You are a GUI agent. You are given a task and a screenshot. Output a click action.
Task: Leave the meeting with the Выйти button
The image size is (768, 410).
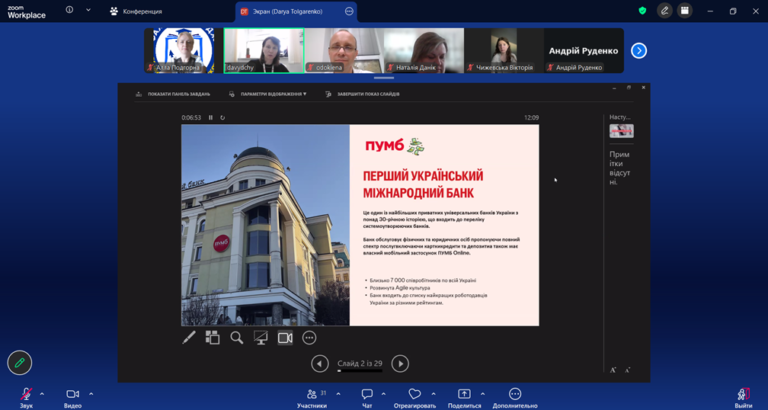pos(743,398)
